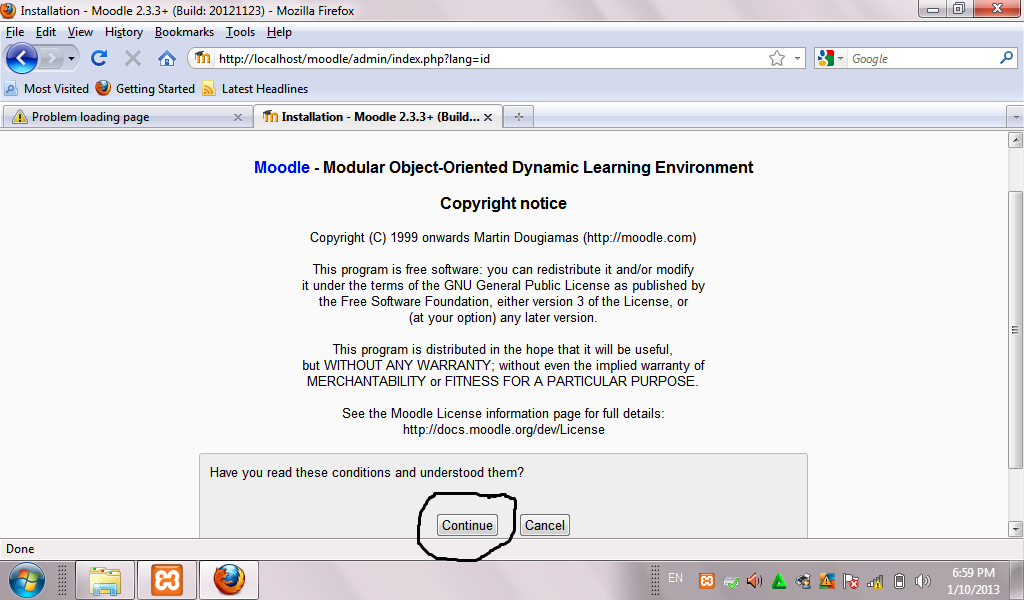Open the address bar history dropdown

click(797, 59)
